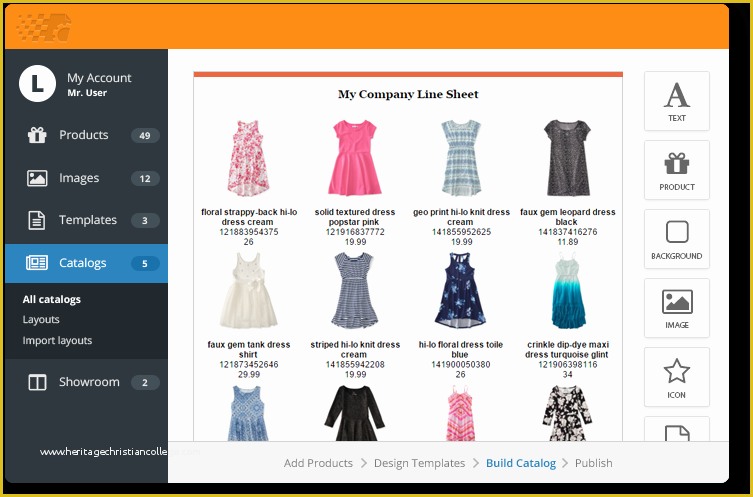Screen dimensions: 753x497
Task: Open the Catalogs menu item
Action: click(x=86, y=263)
